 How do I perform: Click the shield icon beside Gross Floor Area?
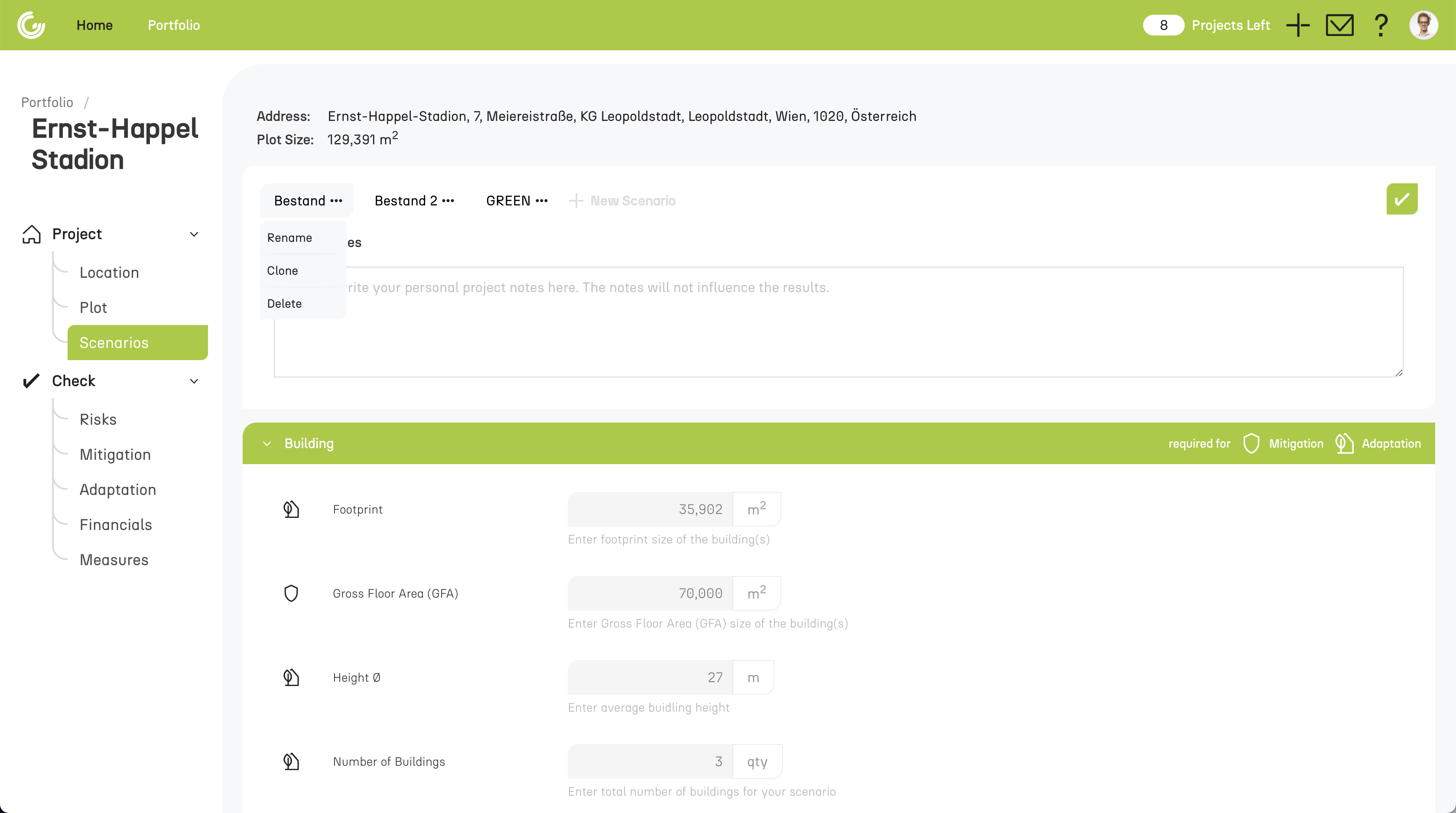tap(291, 593)
